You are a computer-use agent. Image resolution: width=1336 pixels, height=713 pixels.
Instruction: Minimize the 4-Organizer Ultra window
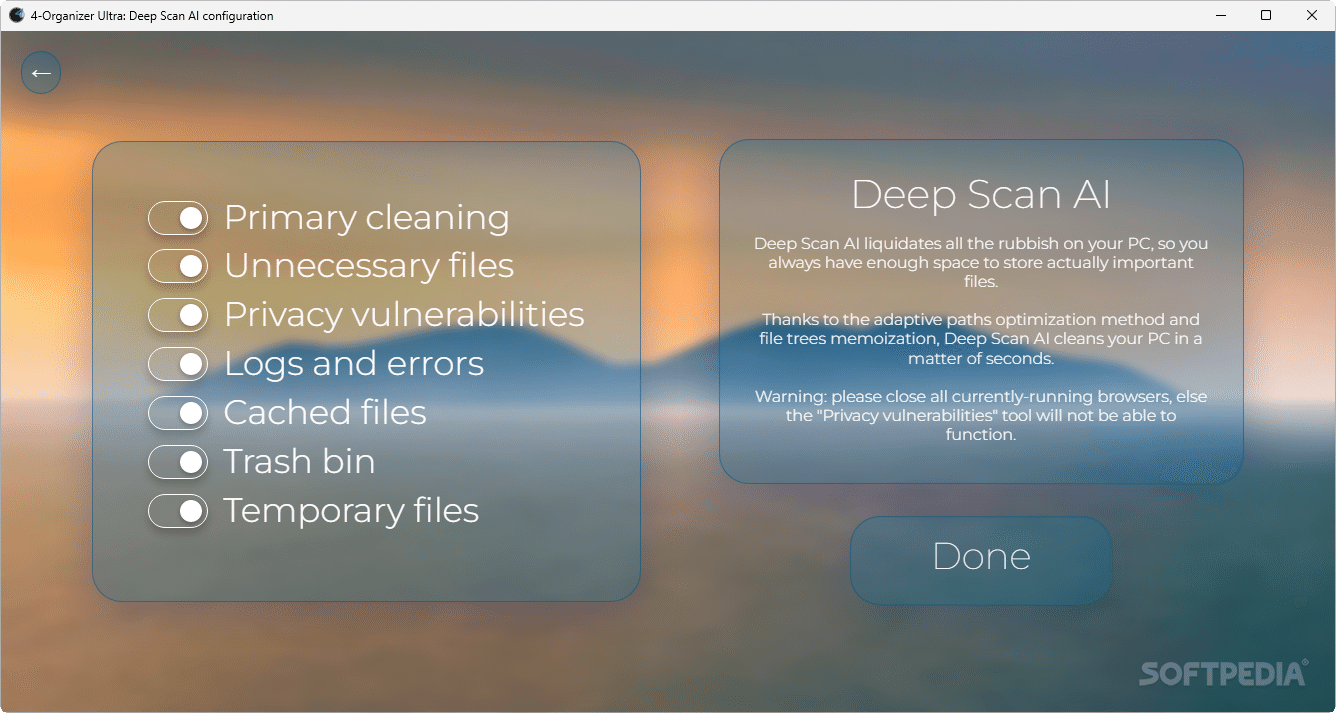click(x=1221, y=15)
